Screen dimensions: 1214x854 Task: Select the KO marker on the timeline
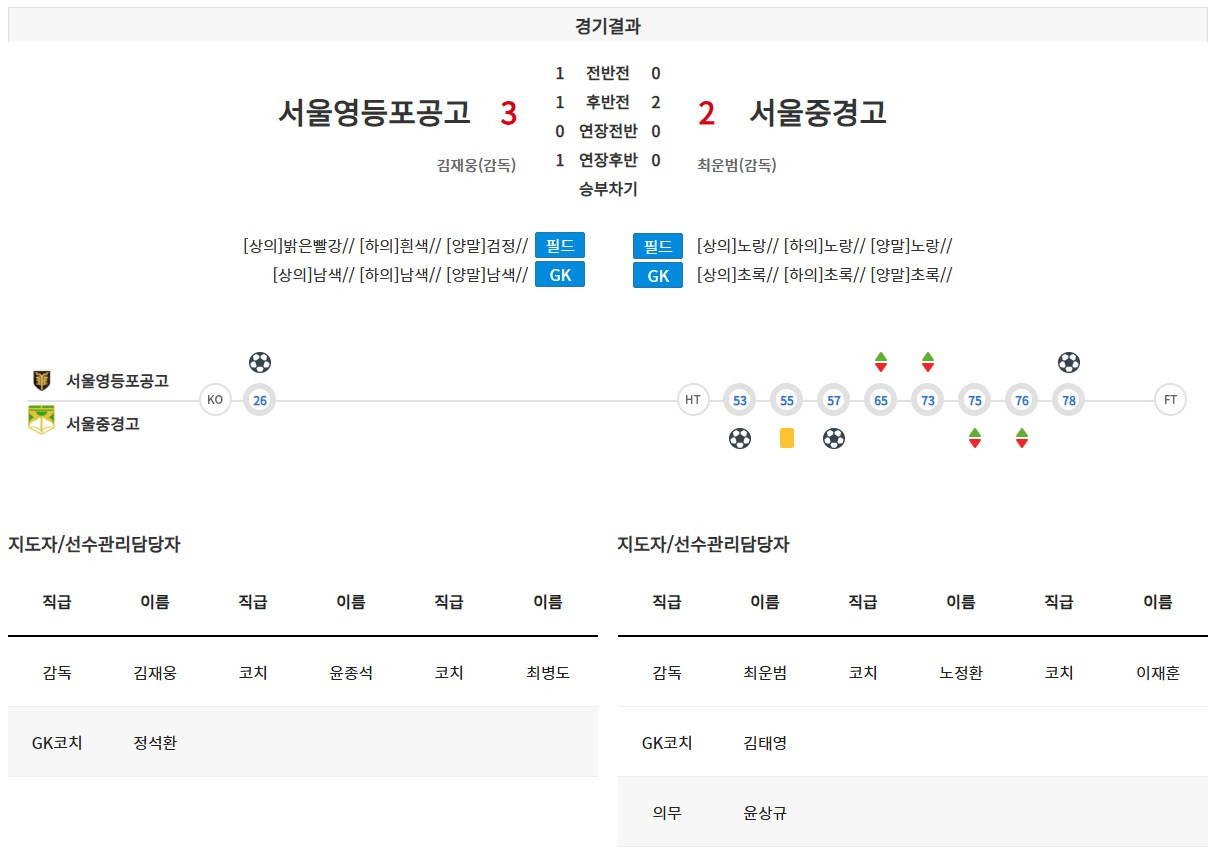tap(215, 401)
